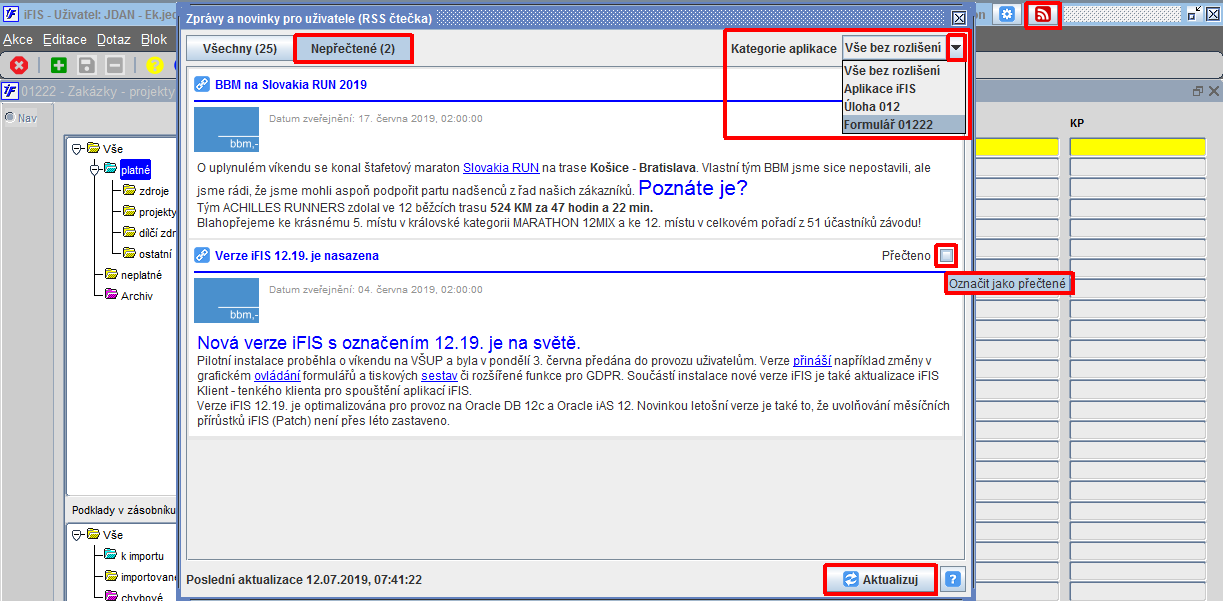The image size is (1223, 601).
Task: Click 'Poslední aktualizace 12.07.2019' status text
Action: [304, 579]
